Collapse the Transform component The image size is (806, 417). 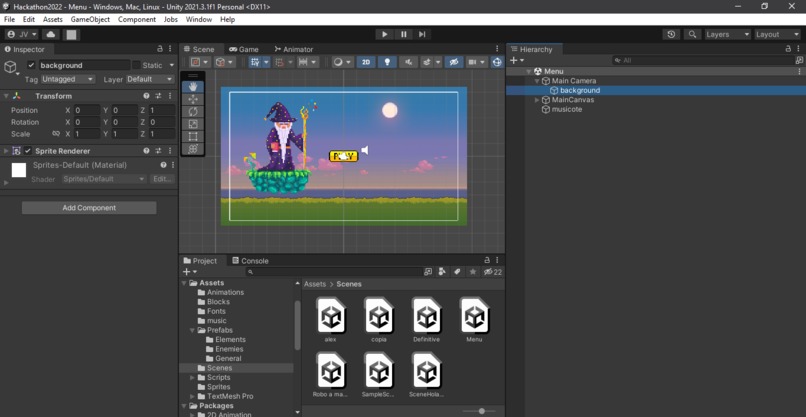6,96
